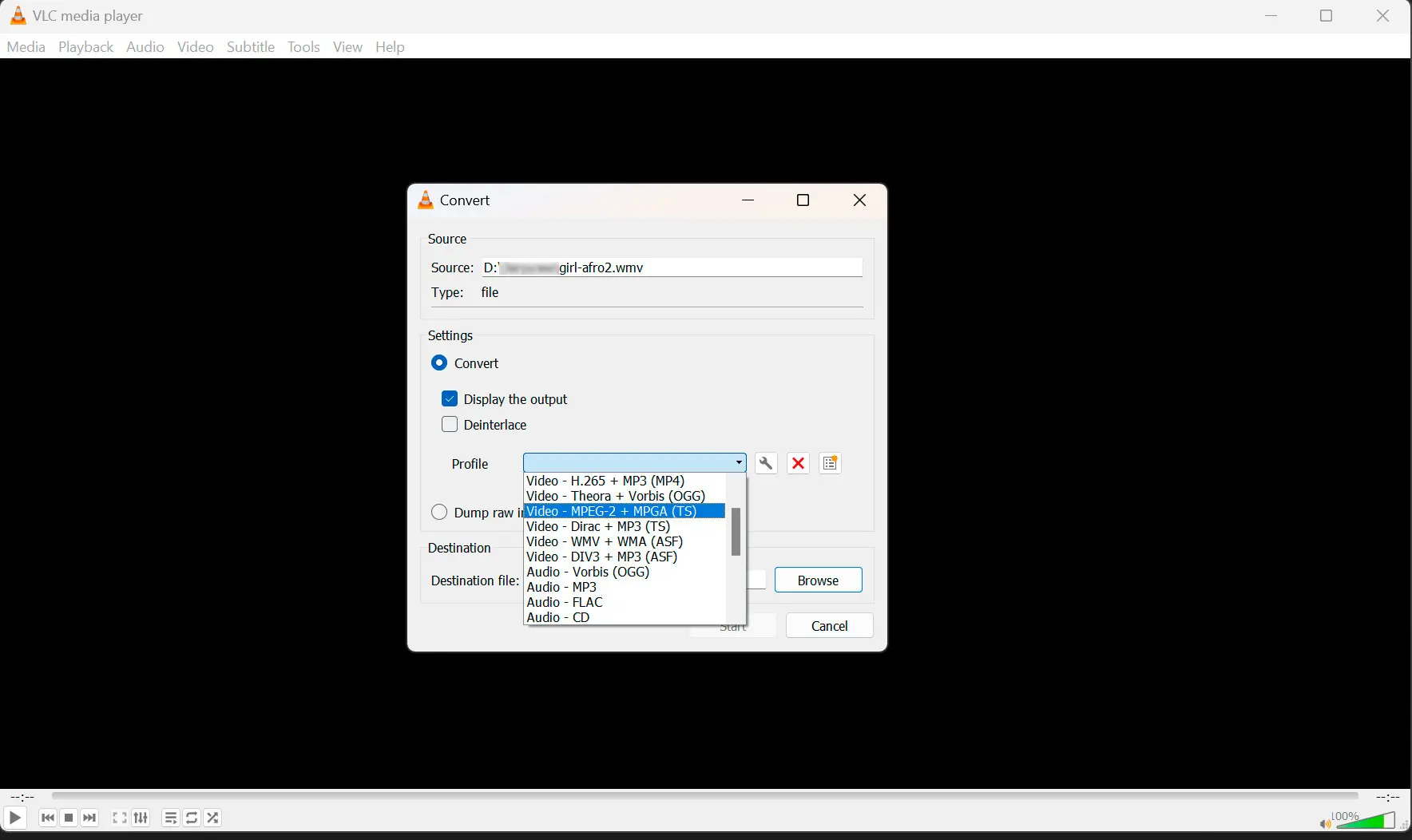The width and height of the screenshot is (1412, 840).
Task: Select Video - H.265 + MP3 (MP4) profile
Action: coord(605,481)
